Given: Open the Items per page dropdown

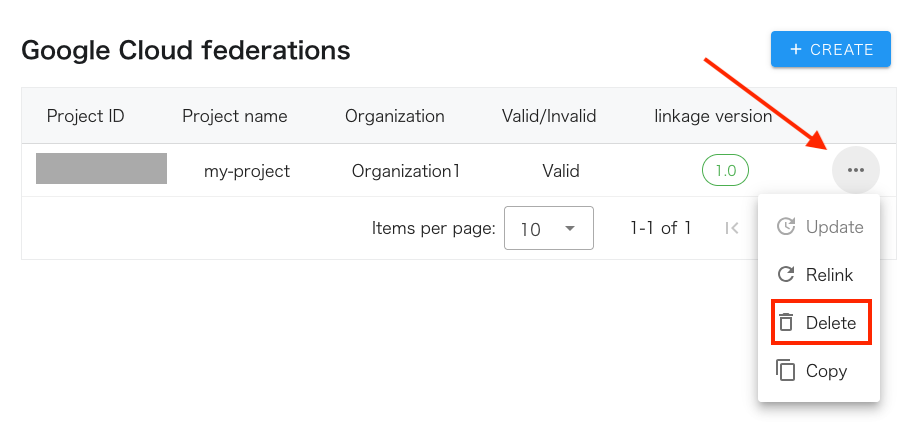Looking at the screenshot, I should click(548, 228).
